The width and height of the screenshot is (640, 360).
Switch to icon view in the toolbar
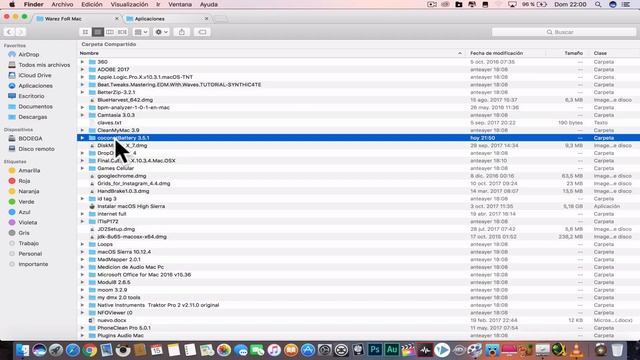click(x=85, y=32)
